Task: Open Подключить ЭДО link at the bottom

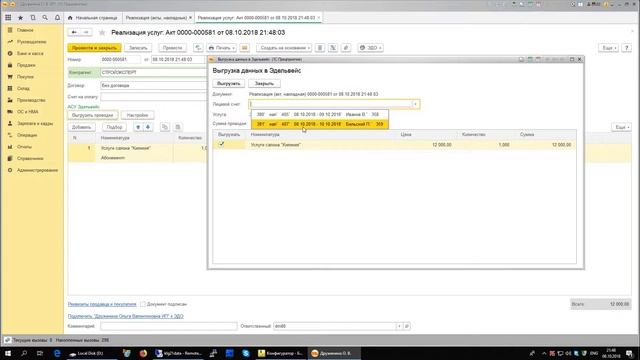Action: click(x=126, y=316)
